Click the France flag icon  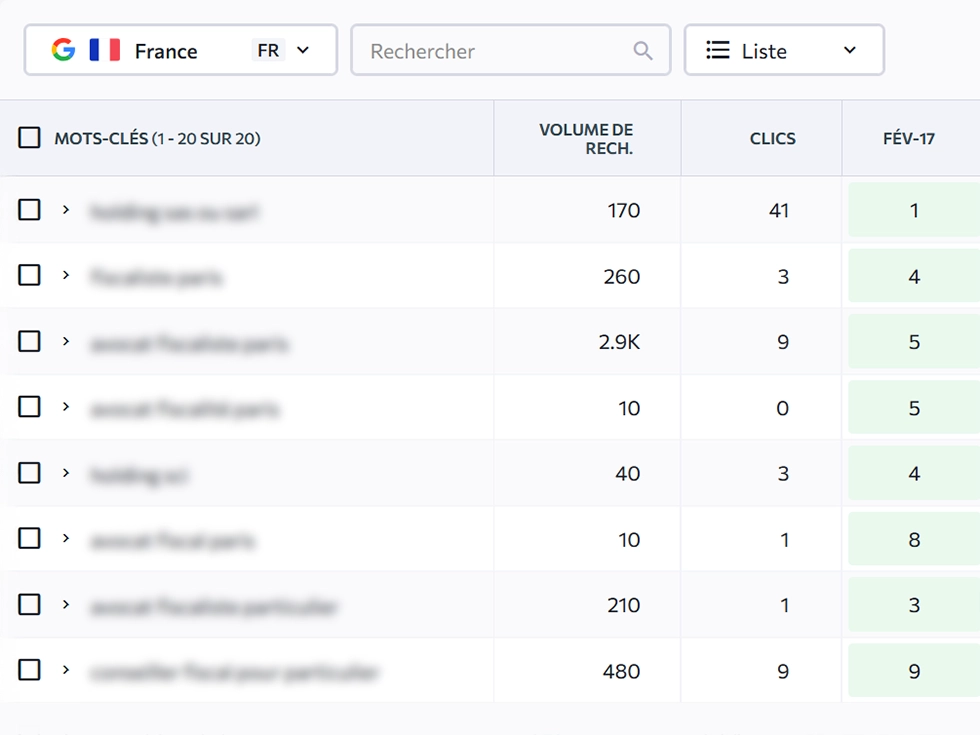point(104,50)
